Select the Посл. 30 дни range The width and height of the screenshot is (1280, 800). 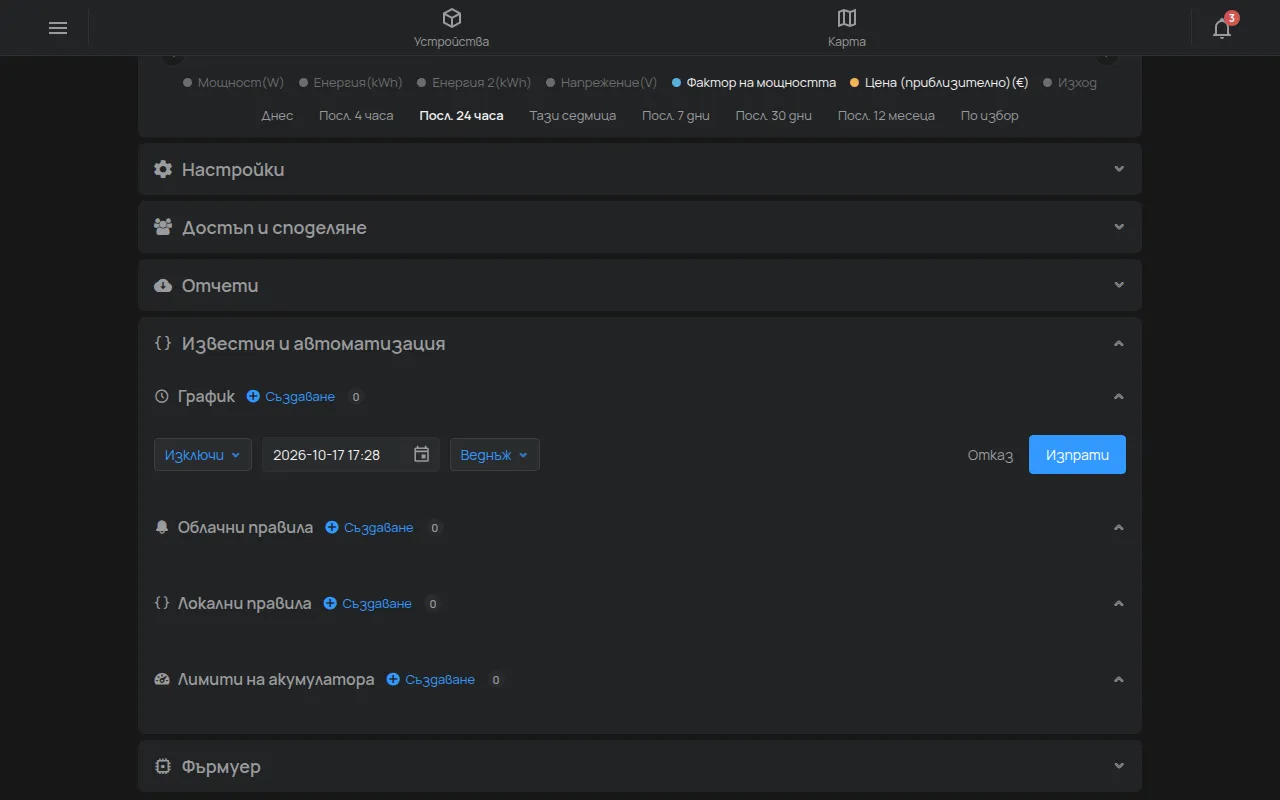tap(774, 116)
